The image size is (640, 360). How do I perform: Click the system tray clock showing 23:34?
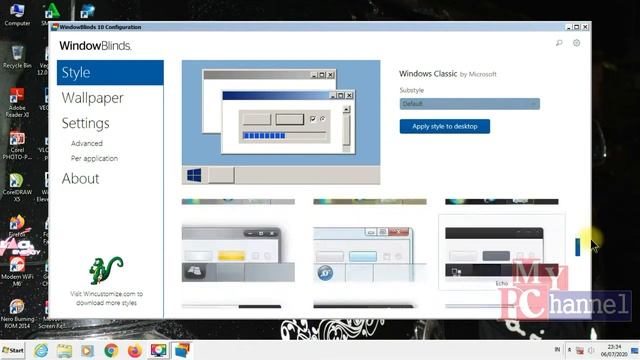tap(614, 350)
